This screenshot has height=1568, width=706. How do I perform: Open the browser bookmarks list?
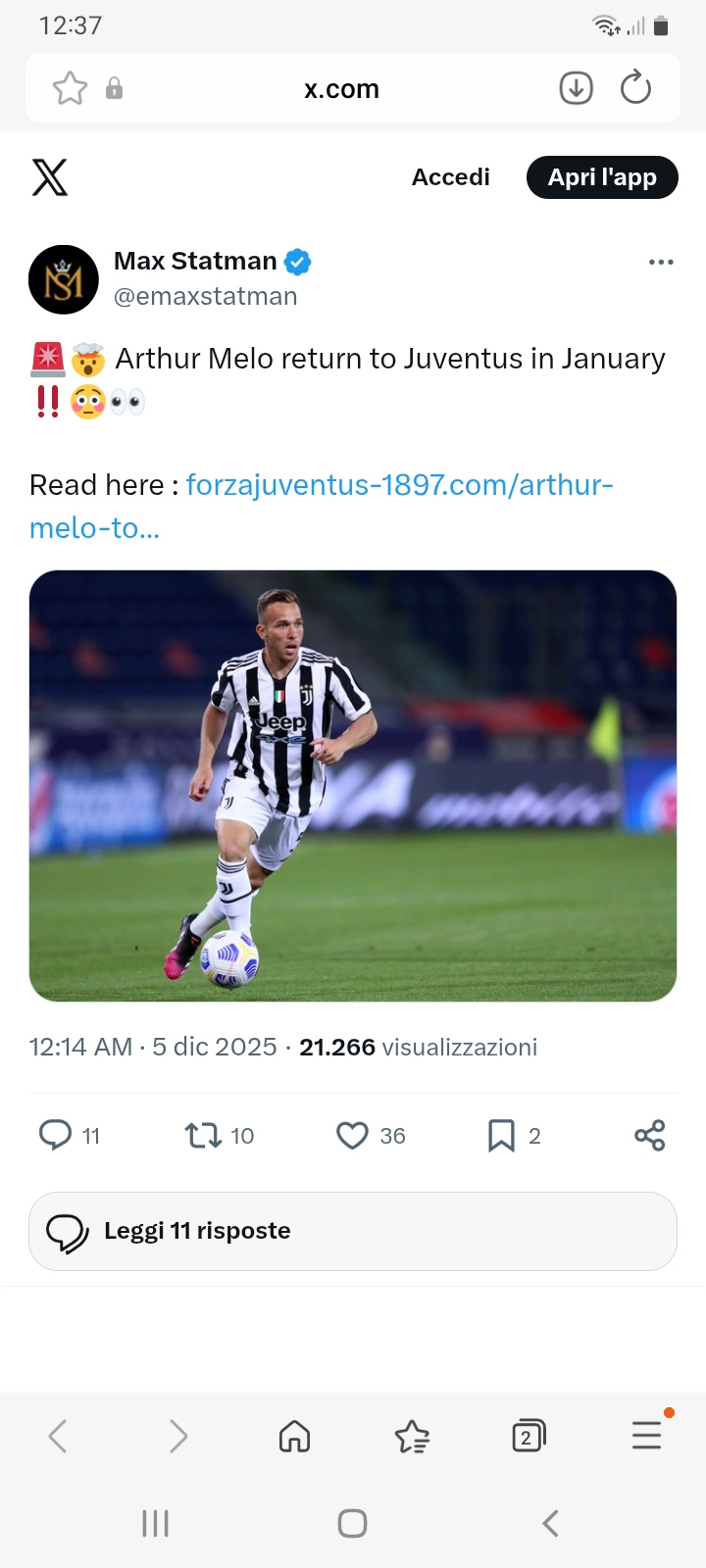pyautogui.click(x=412, y=1437)
